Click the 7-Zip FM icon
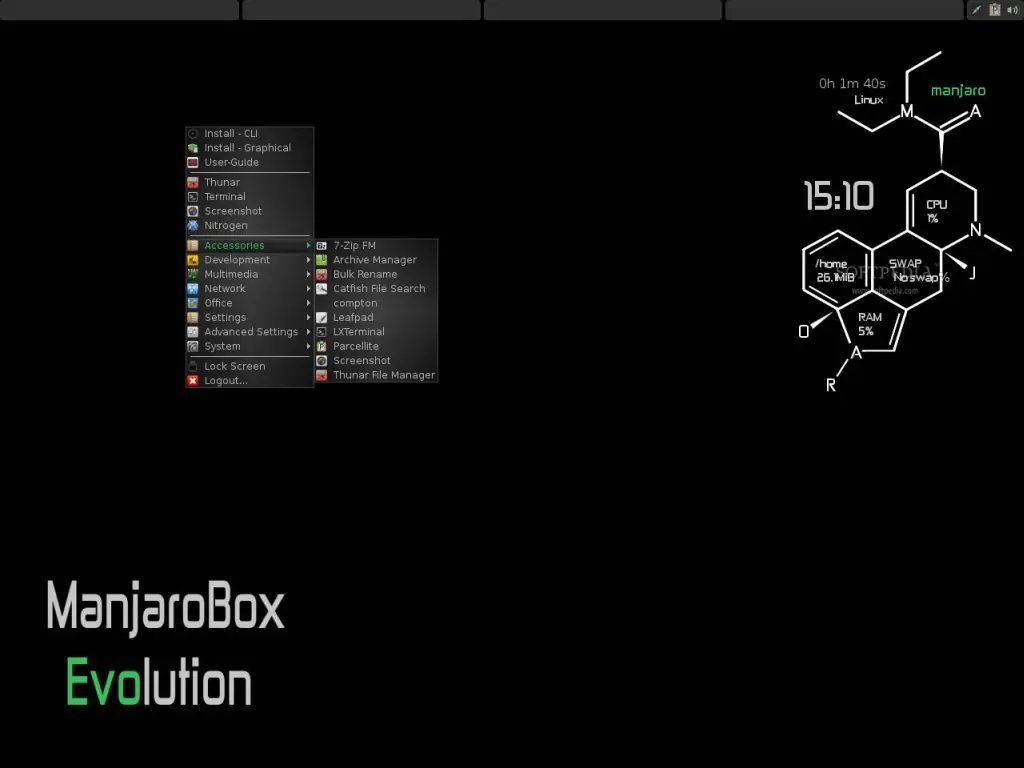The image size is (1024, 768). click(321, 246)
